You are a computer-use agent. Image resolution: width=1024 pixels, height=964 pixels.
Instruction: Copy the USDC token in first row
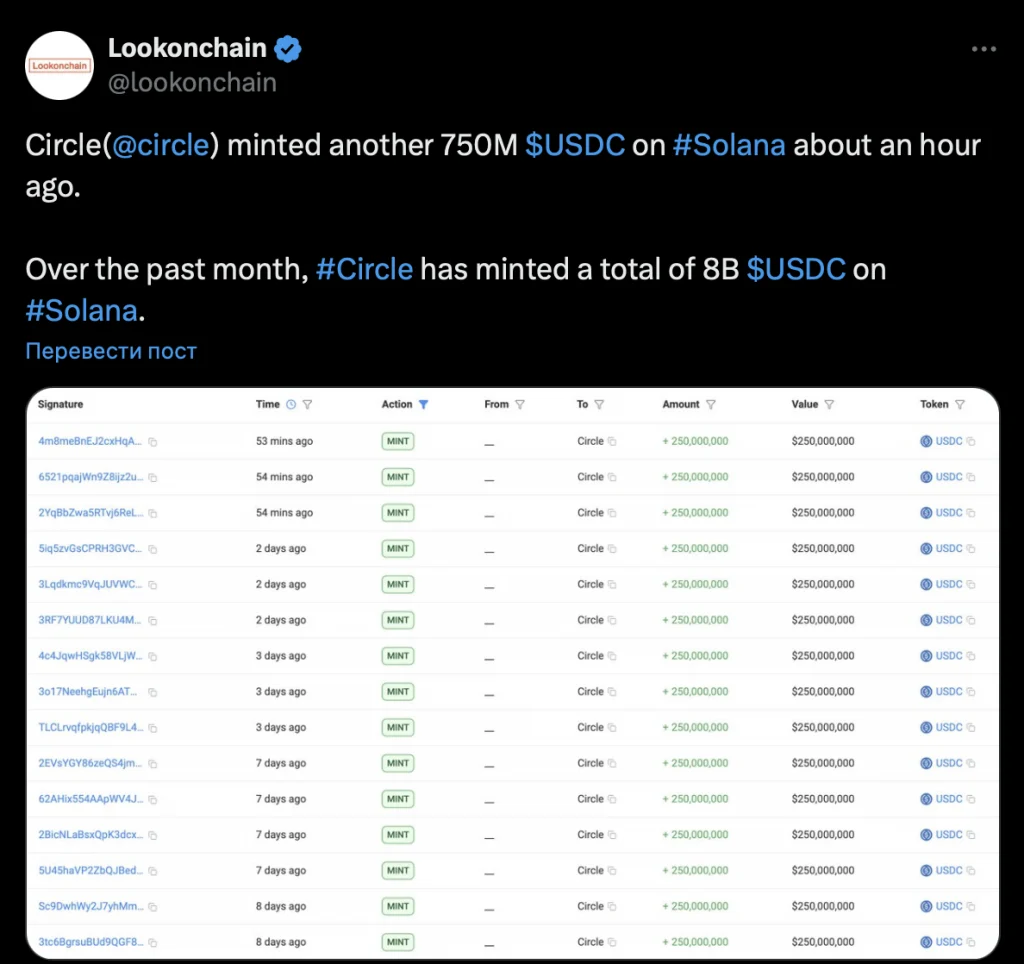point(971,441)
